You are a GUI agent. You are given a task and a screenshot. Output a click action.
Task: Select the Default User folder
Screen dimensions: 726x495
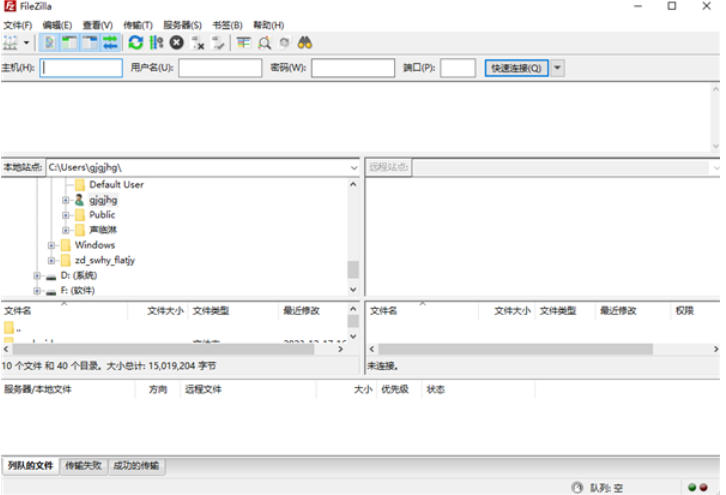coord(116,185)
